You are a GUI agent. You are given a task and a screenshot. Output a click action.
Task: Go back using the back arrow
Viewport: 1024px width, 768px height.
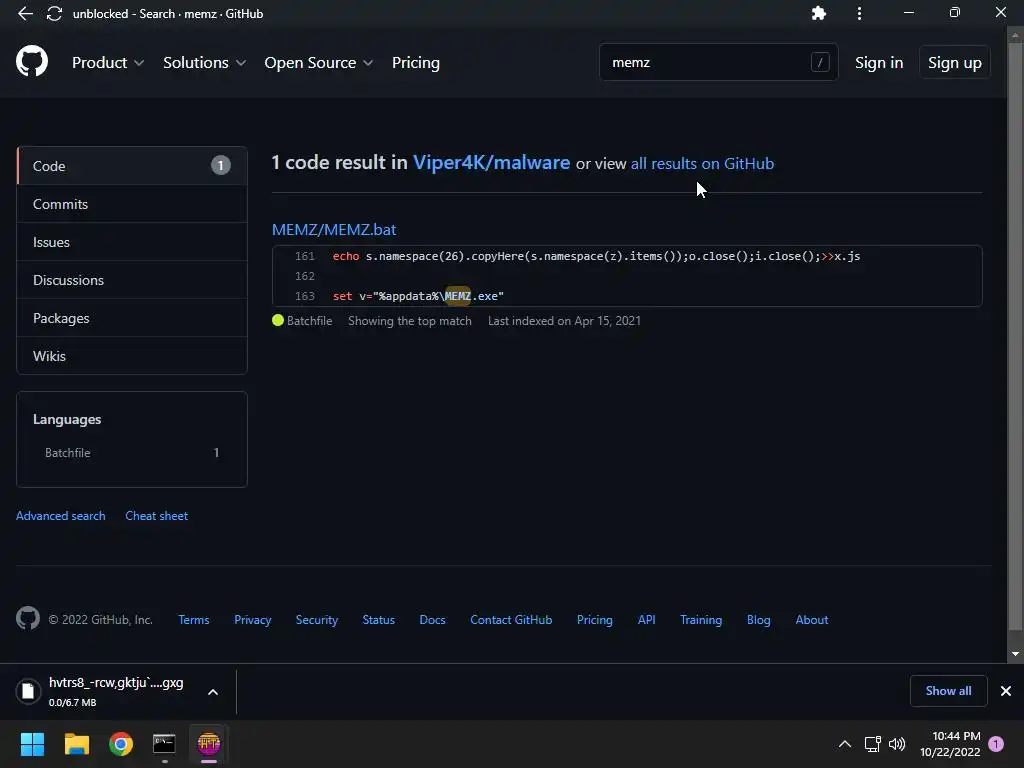tap(25, 13)
